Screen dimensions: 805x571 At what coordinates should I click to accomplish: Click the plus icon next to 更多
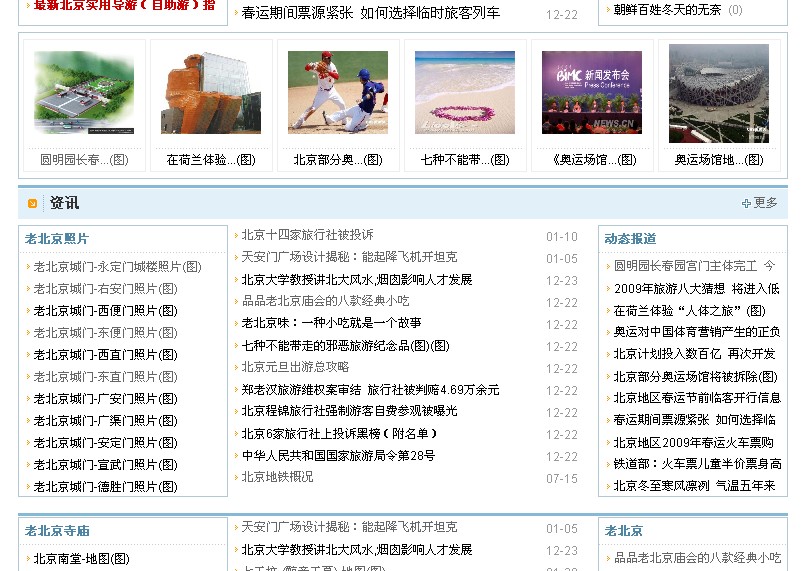click(746, 203)
